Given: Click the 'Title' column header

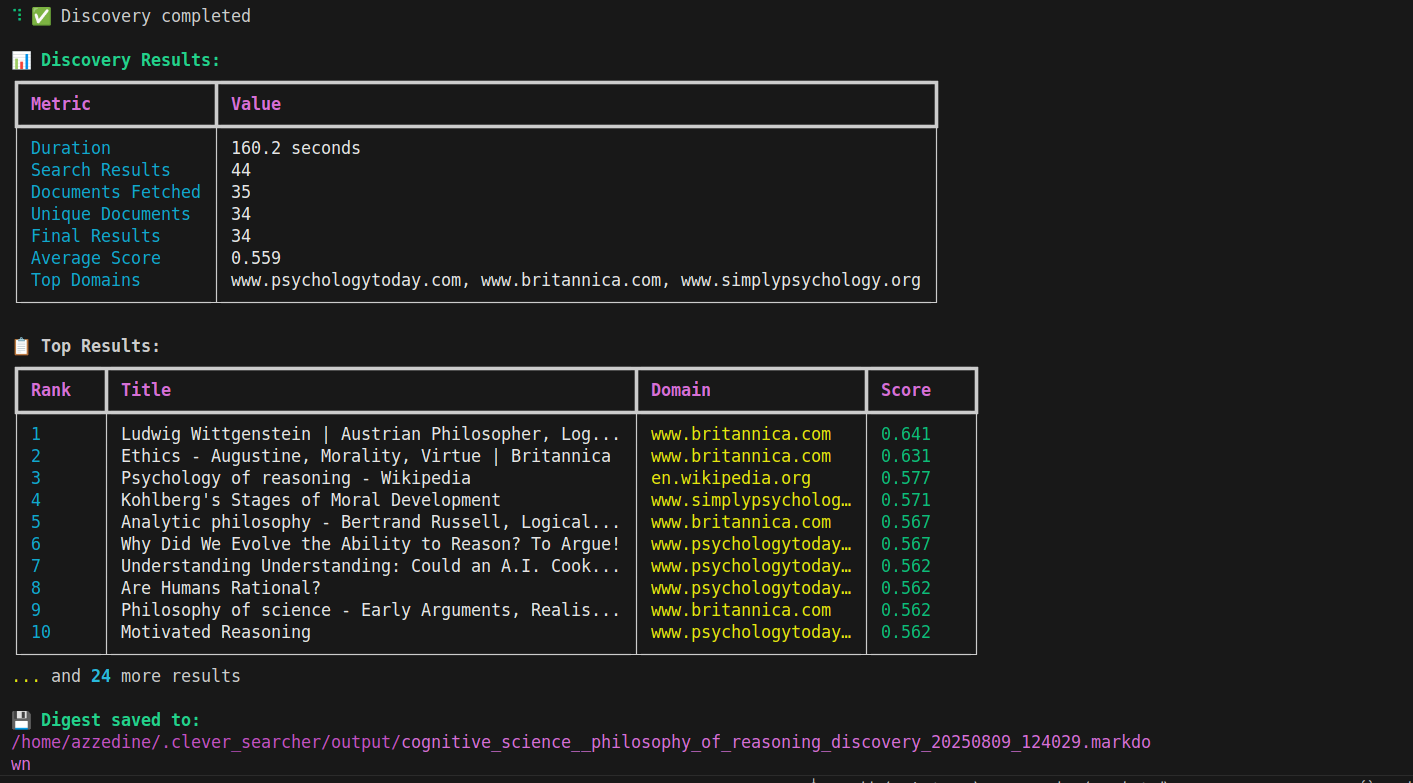Looking at the screenshot, I should click(146, 390).
